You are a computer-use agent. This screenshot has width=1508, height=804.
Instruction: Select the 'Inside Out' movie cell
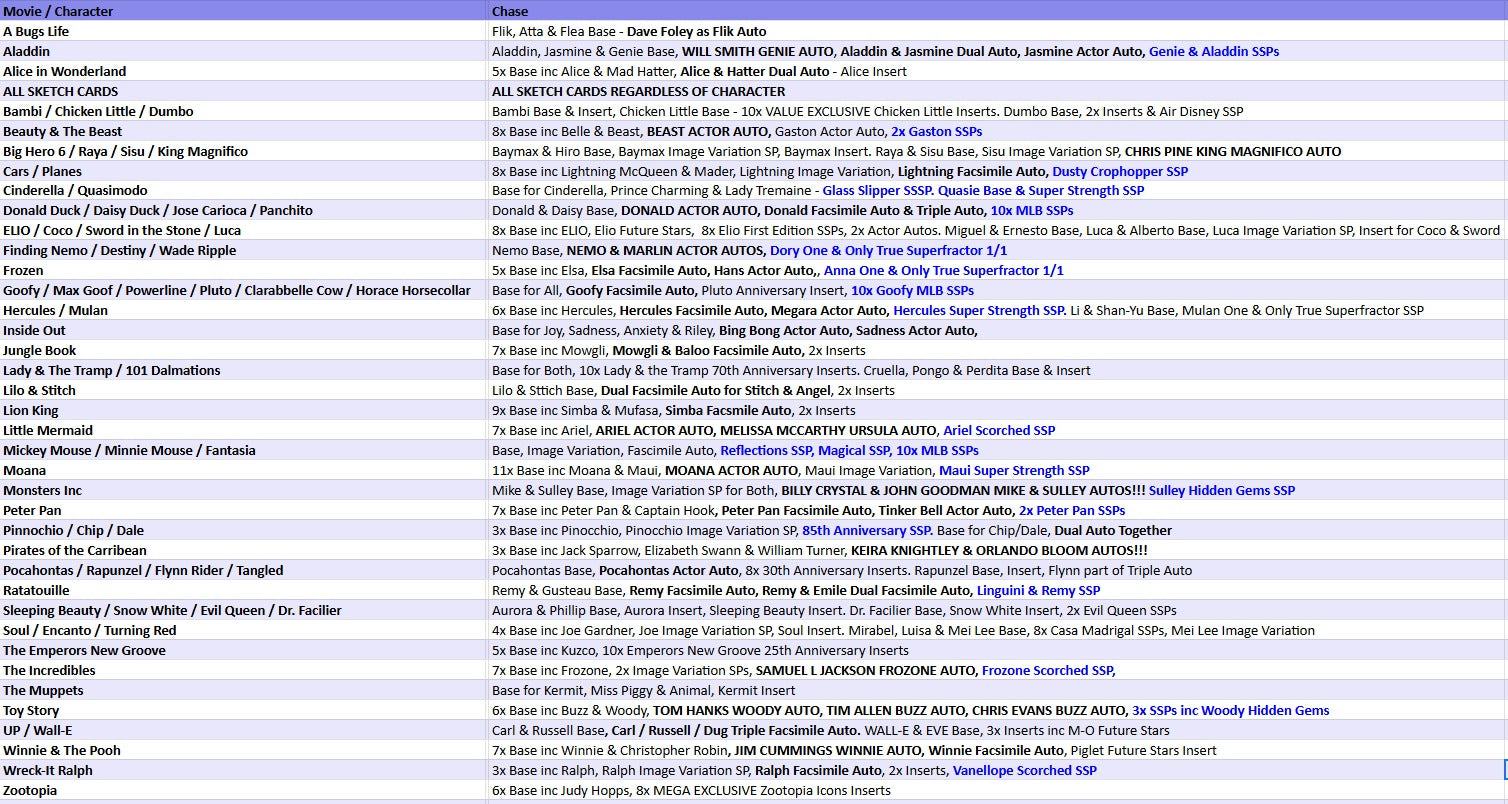click(34, 330)
